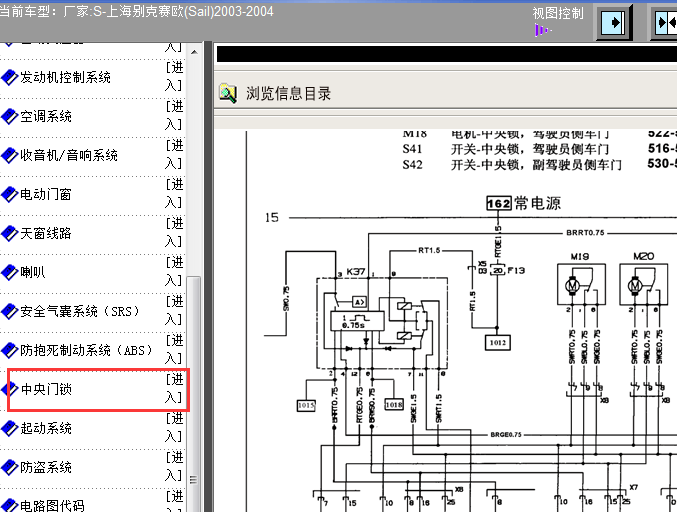Click [进入] link next to 空调系统
Screen dimensions: 677x512
[x=174, y=116]
